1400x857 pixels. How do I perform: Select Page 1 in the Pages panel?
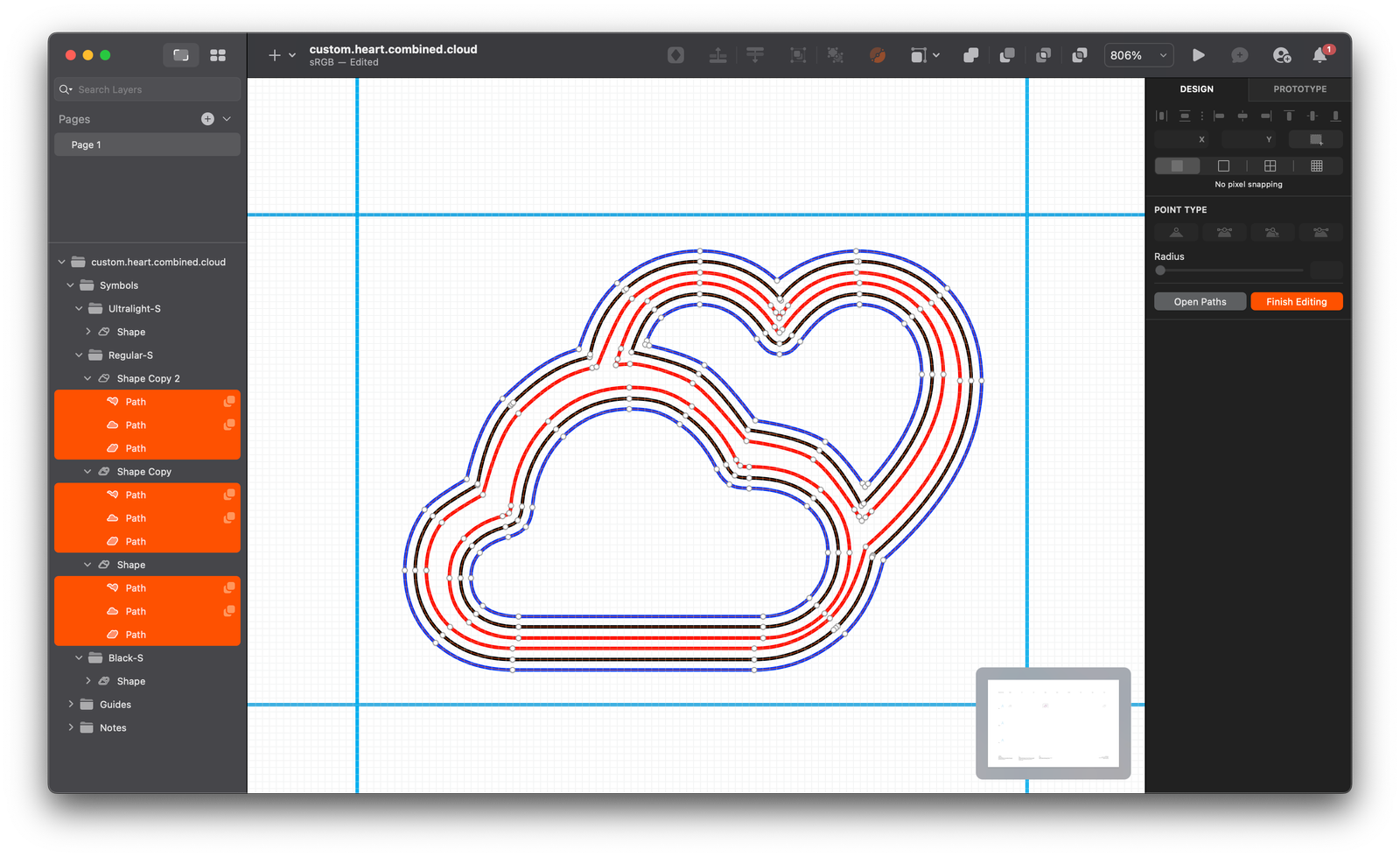pos(146,144)
